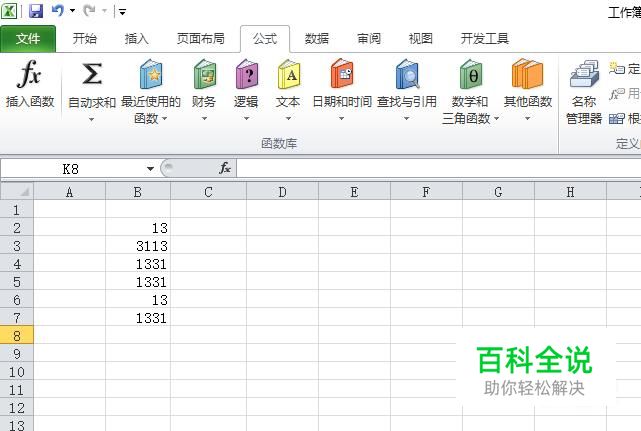Screen dimensions: 641x431
Task: Select column D header
Action: [x=282, y=192]
